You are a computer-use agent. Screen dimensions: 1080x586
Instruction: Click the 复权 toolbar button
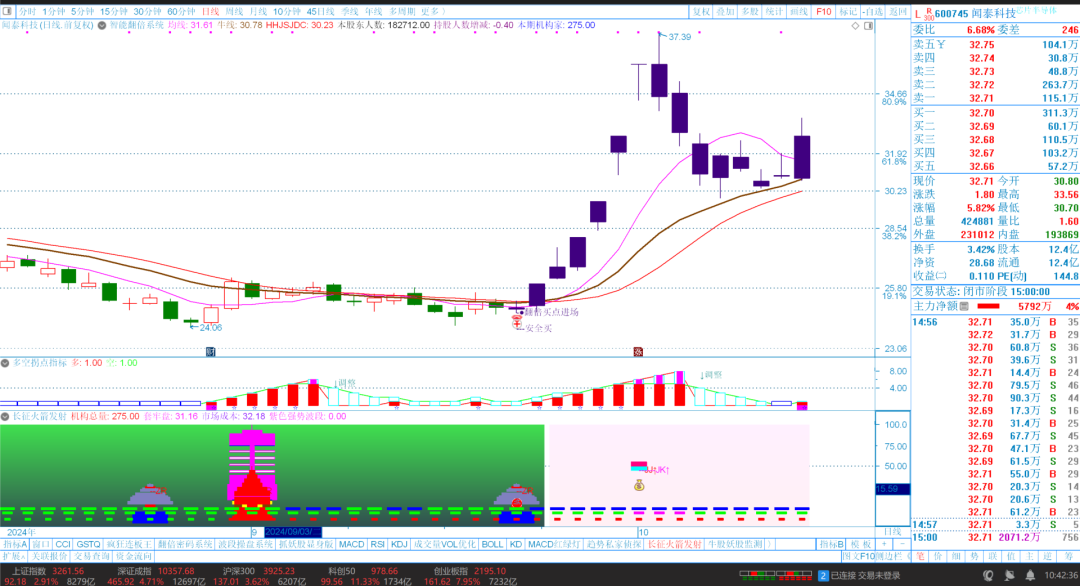pyautogui.click(x=701, y=12)
